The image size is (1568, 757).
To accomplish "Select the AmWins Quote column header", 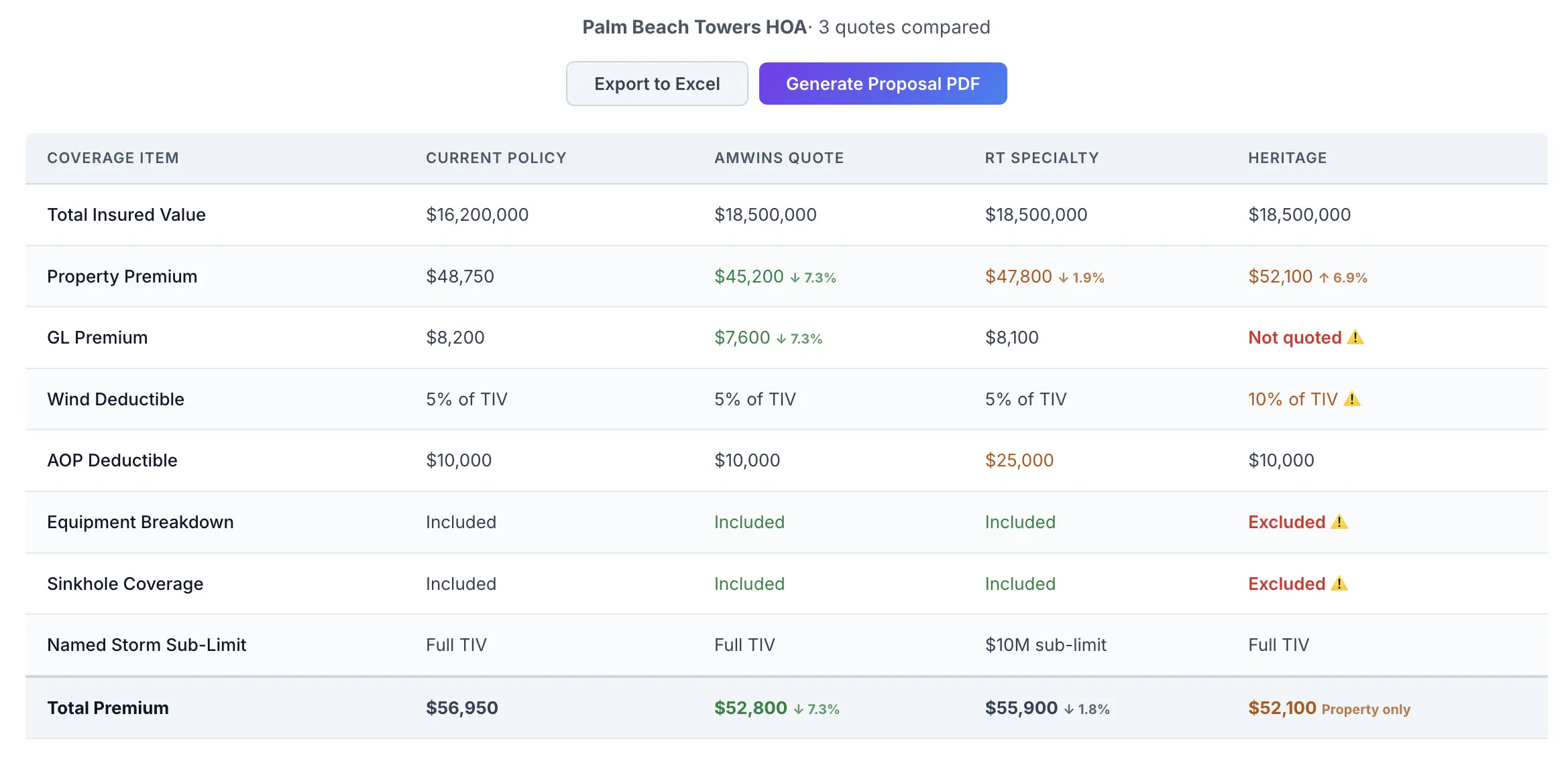I will point(779,158).
